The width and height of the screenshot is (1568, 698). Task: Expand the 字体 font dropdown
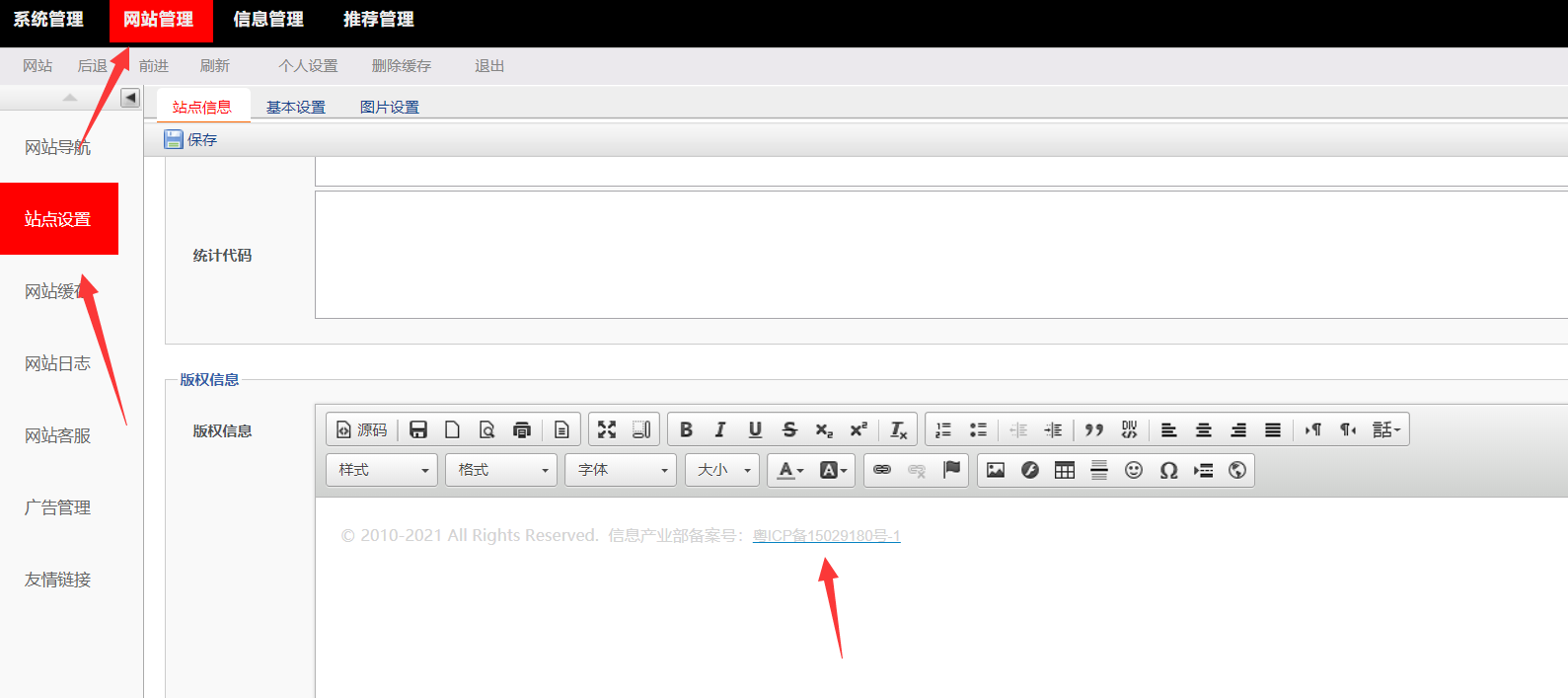click(622, 470)
